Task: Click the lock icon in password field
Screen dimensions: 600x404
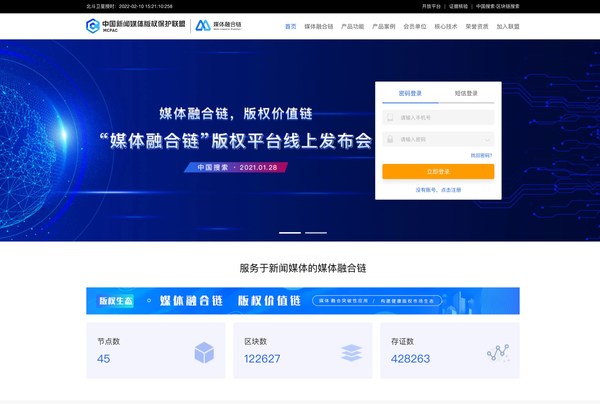Action: click(x=390, y=139)
